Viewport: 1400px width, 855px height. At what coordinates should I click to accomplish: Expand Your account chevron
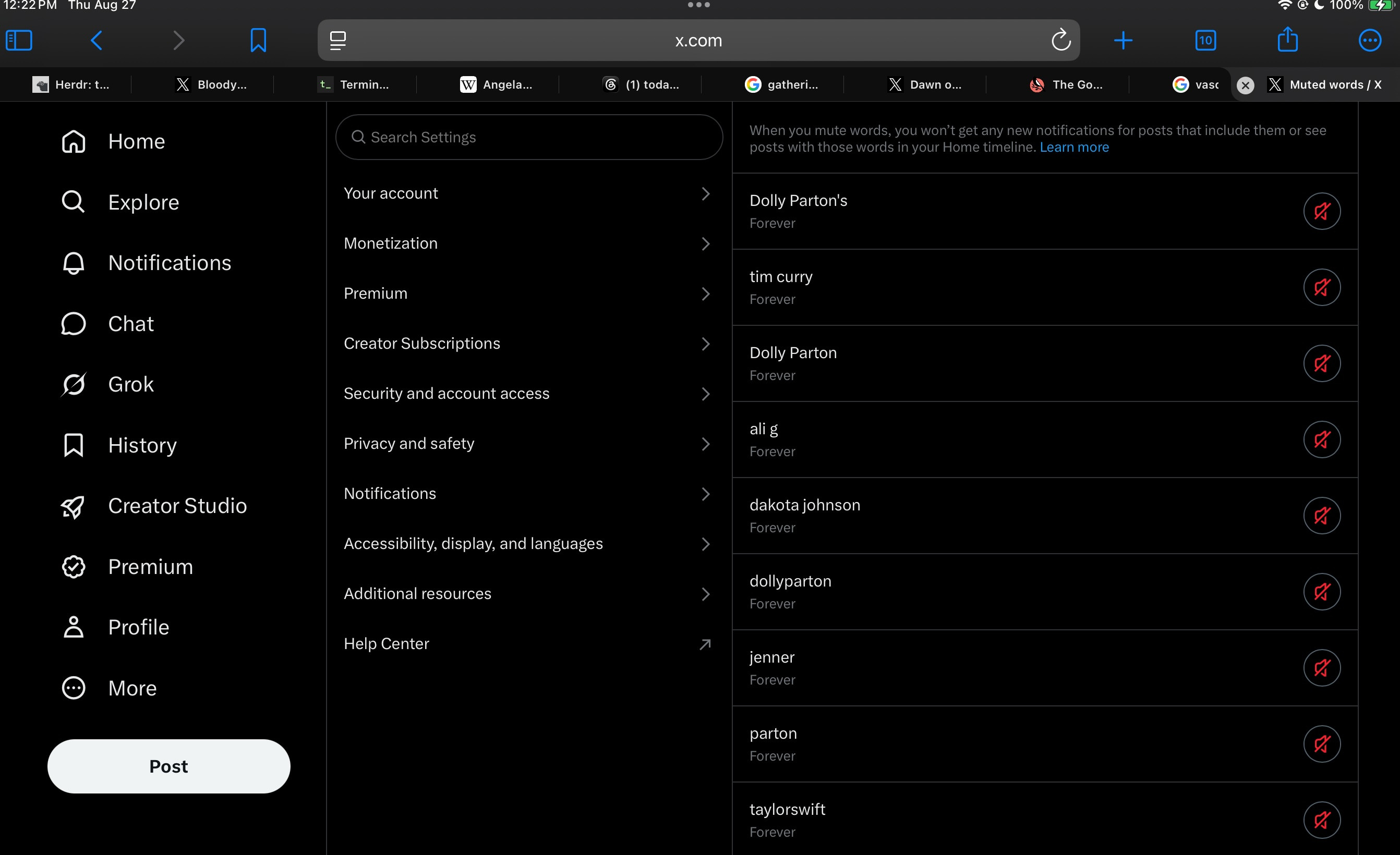coord(706,193)
